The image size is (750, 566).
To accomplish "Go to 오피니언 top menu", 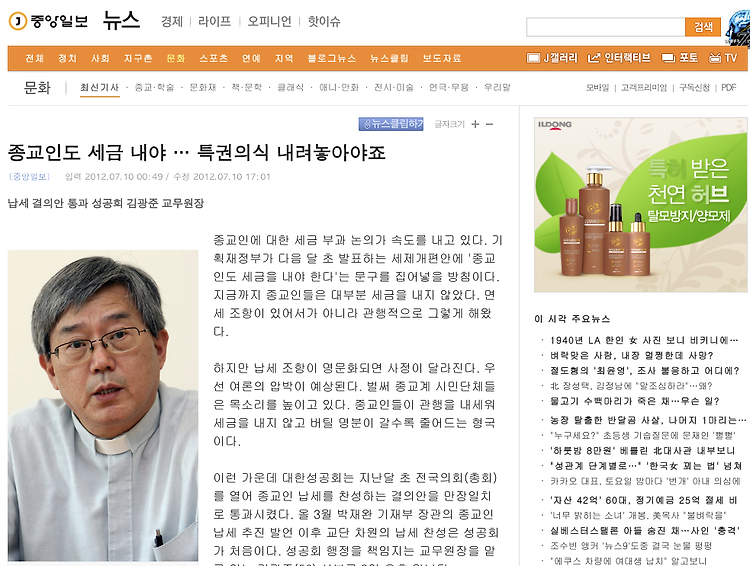I will [x=269, y=22].
